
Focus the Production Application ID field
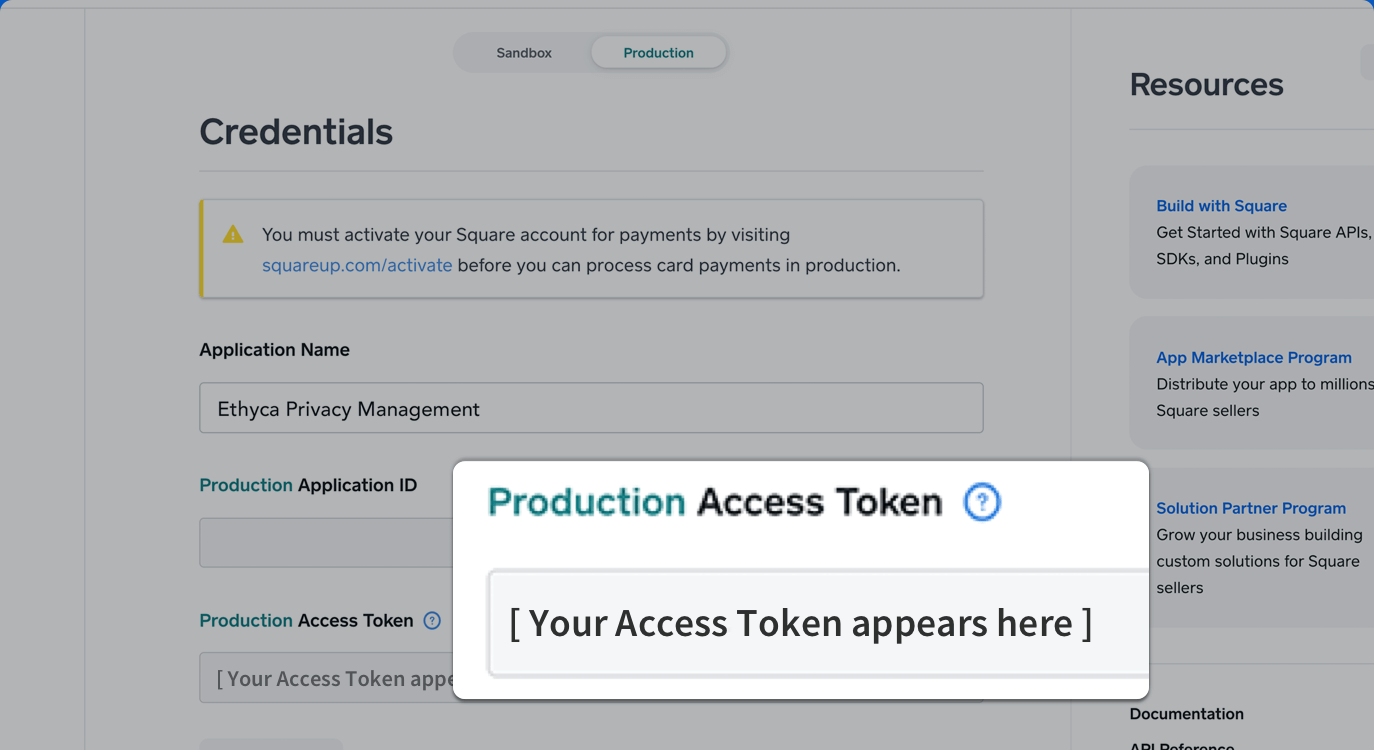coord(325,543)
